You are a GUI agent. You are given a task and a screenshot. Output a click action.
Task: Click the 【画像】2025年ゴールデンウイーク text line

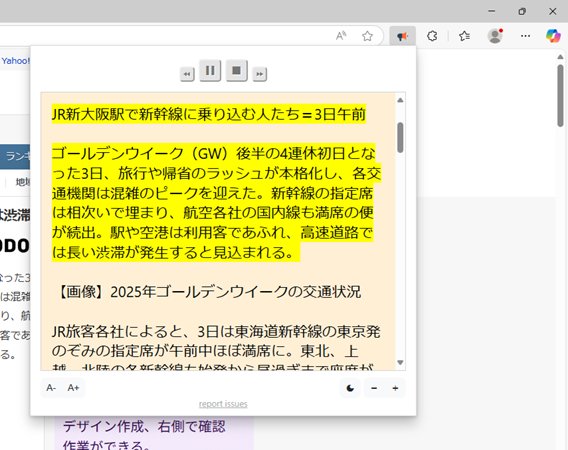[209, 292]
